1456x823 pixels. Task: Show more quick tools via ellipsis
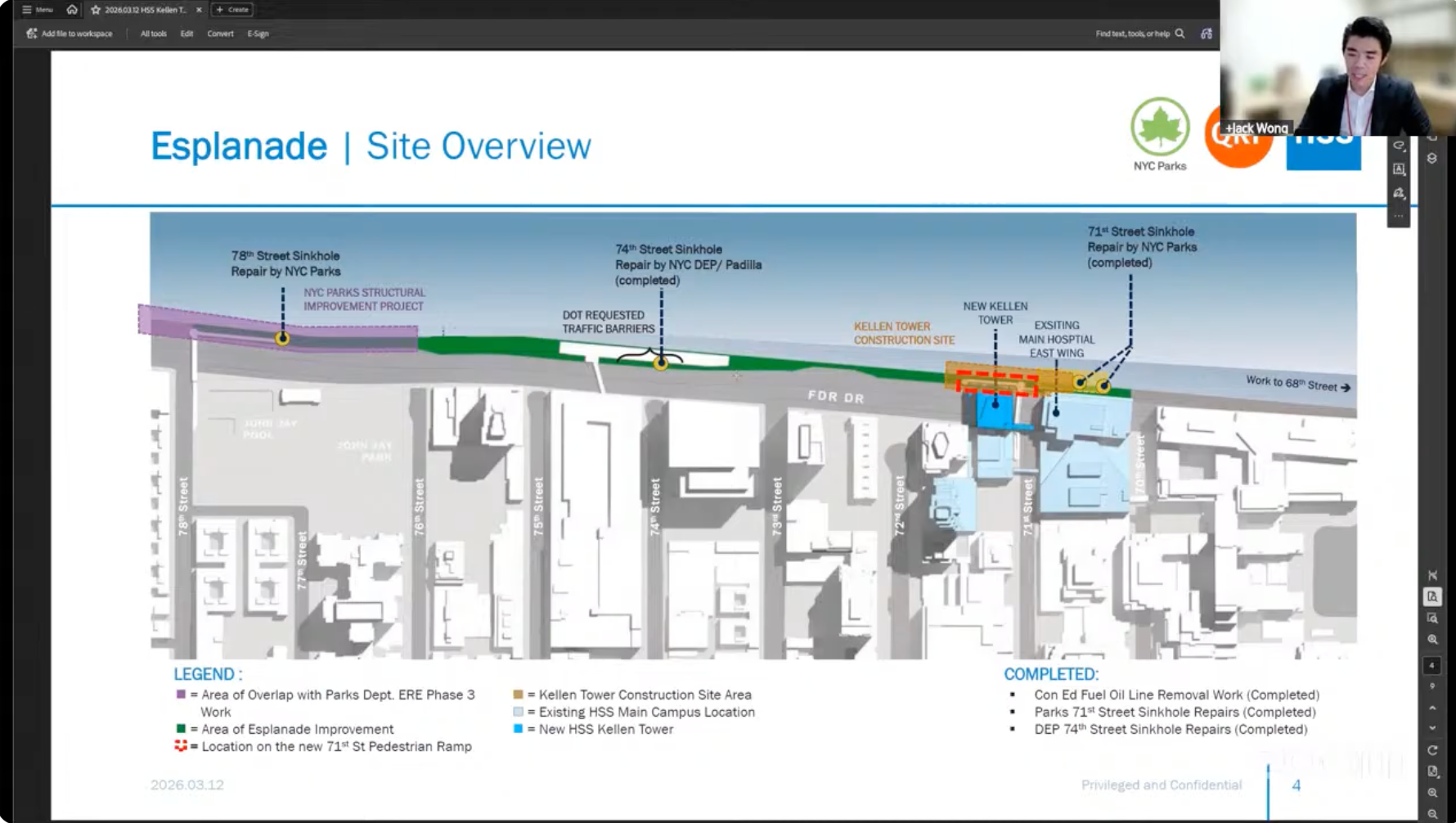pyautogui.click(x=1399, y=216)
